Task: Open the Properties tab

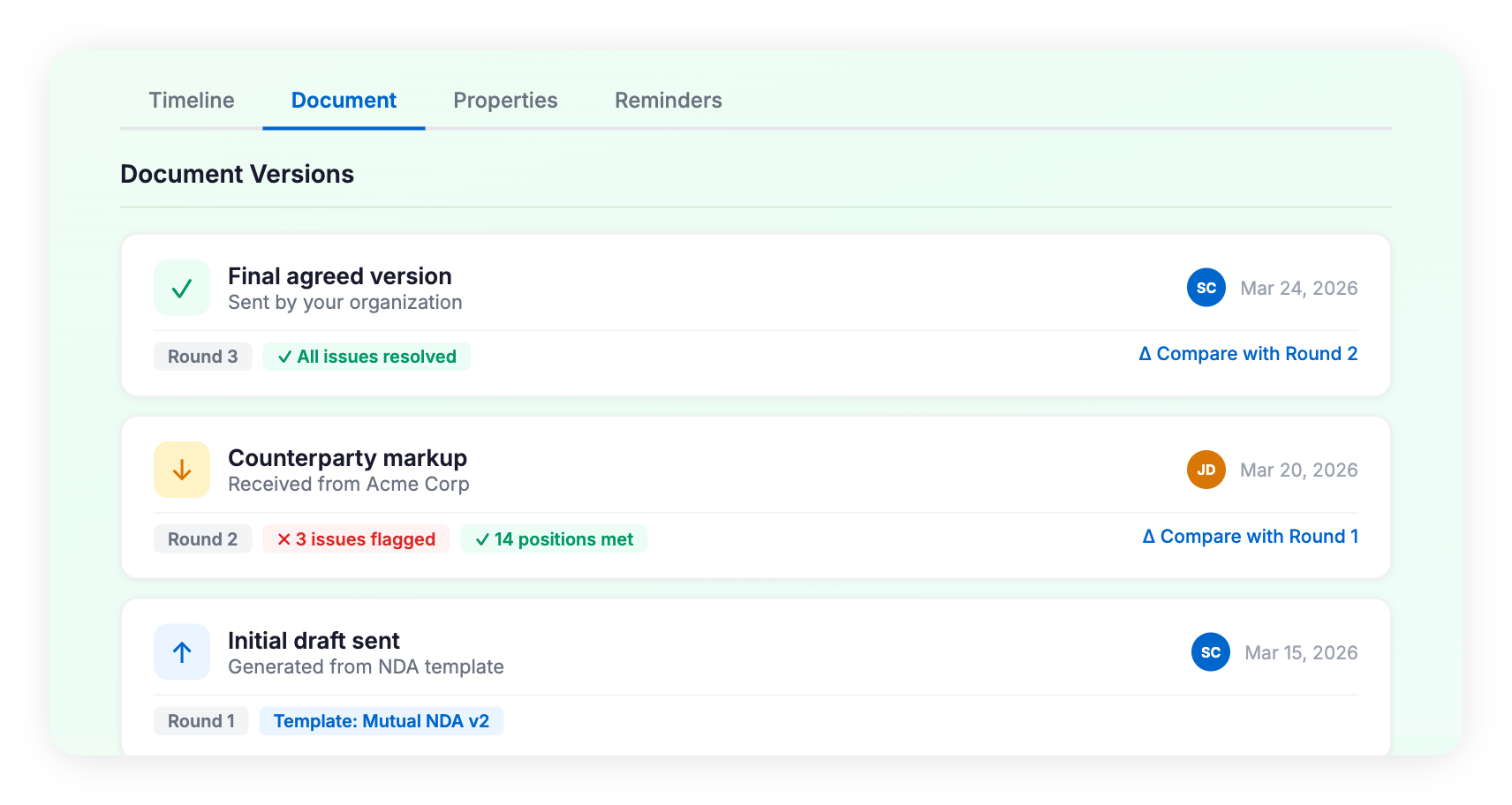Action: point(505,101)
